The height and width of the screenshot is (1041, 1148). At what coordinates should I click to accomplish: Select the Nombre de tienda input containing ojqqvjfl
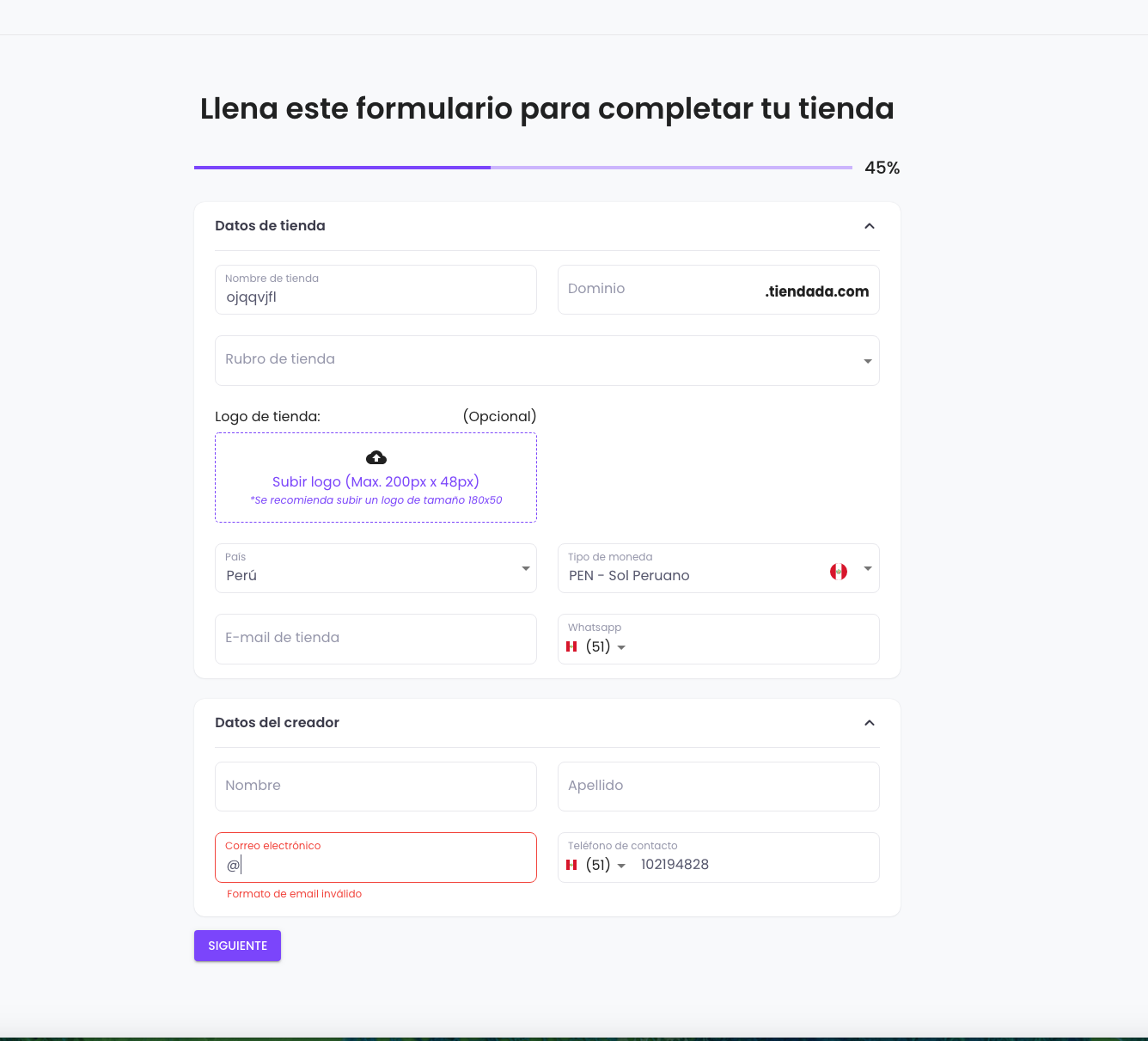click(x=376, y=297)
